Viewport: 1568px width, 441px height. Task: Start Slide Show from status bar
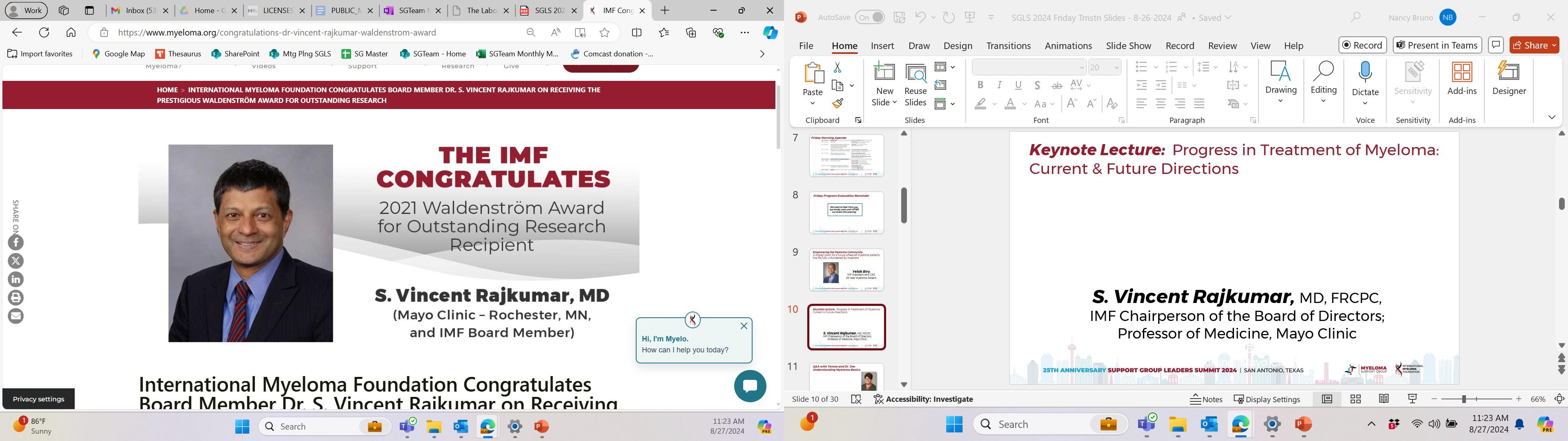[1412, 399]
